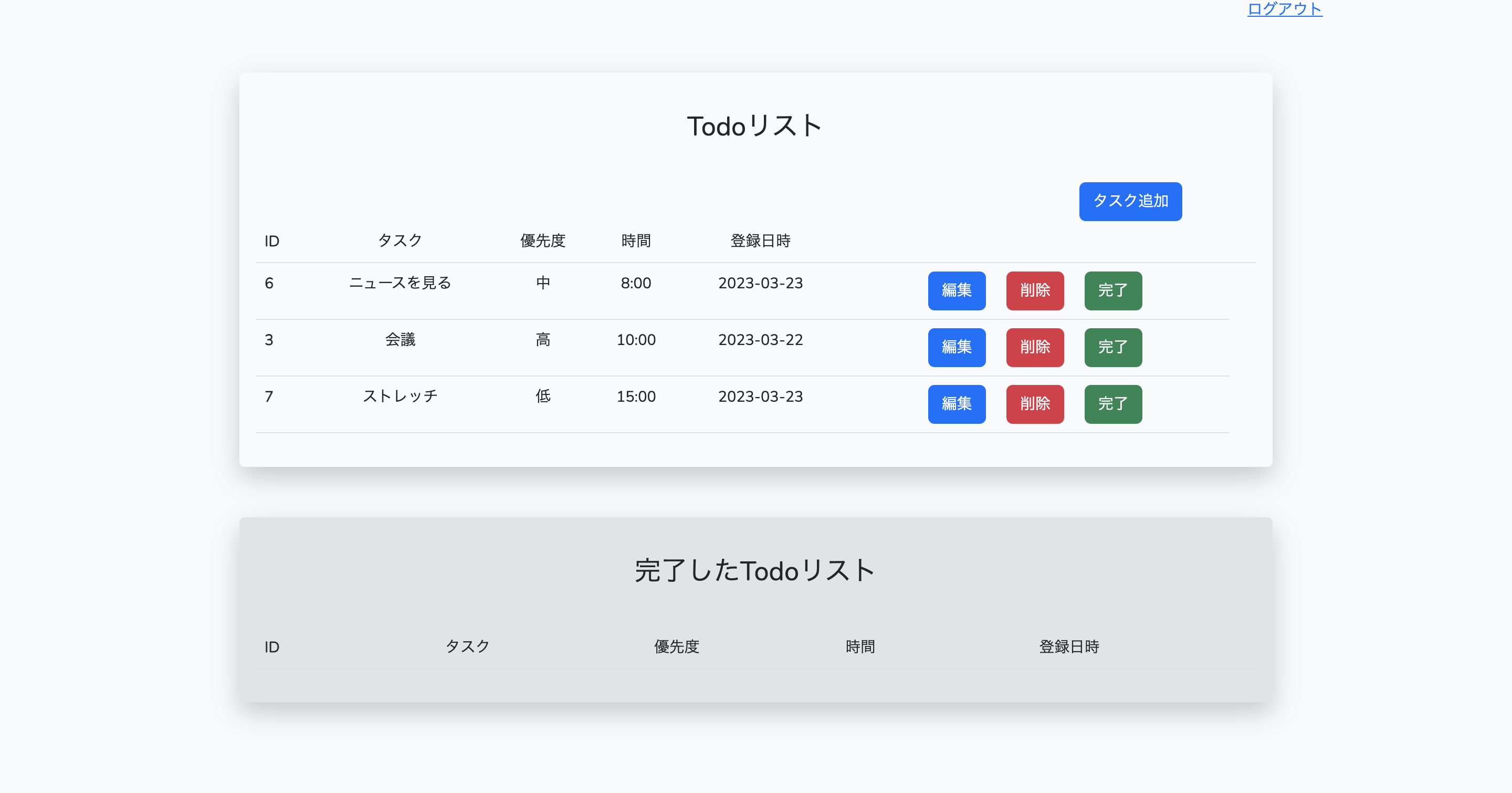This screenshot has height=793, width=1512.
Task: Click 優先度 header in the Todo table
Action: point(542,241)
